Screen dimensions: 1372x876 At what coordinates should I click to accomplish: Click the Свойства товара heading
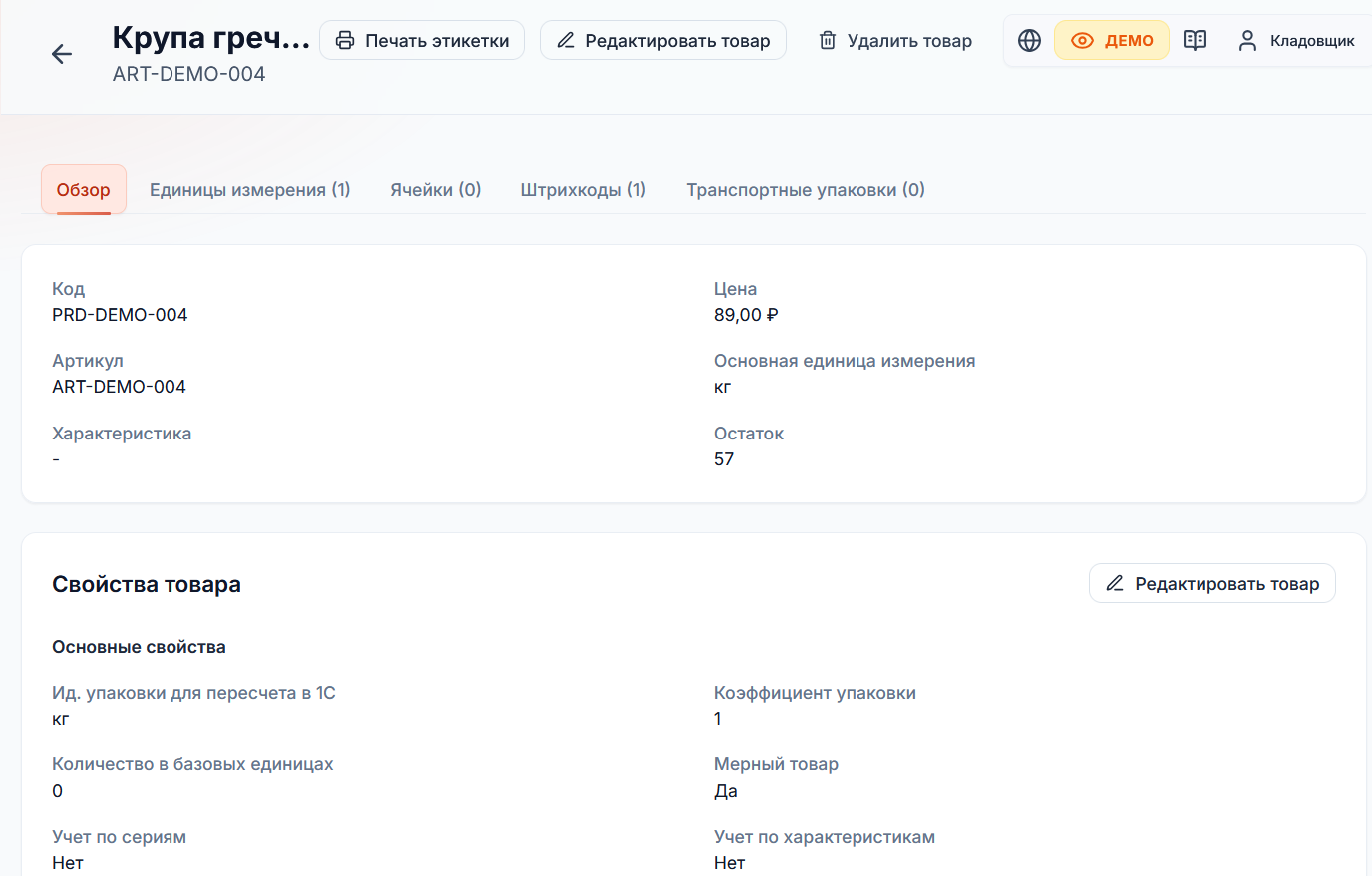(x=147, y=584)
